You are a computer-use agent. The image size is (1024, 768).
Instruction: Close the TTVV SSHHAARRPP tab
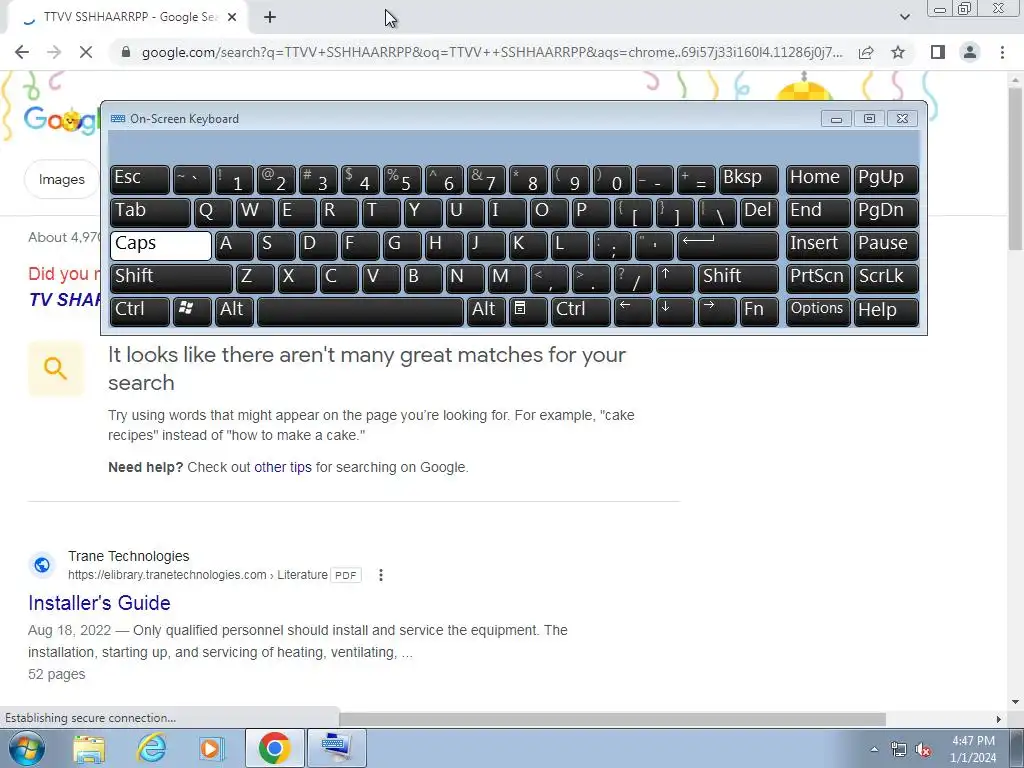tap(232, 18)
